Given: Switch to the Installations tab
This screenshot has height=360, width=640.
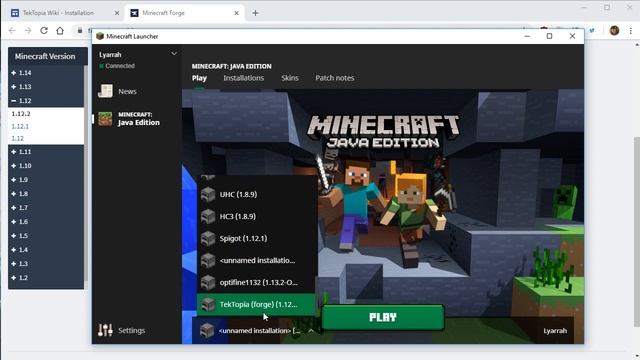Looking at the screenshot, I should pyautogui.click(x=244, y=78).
